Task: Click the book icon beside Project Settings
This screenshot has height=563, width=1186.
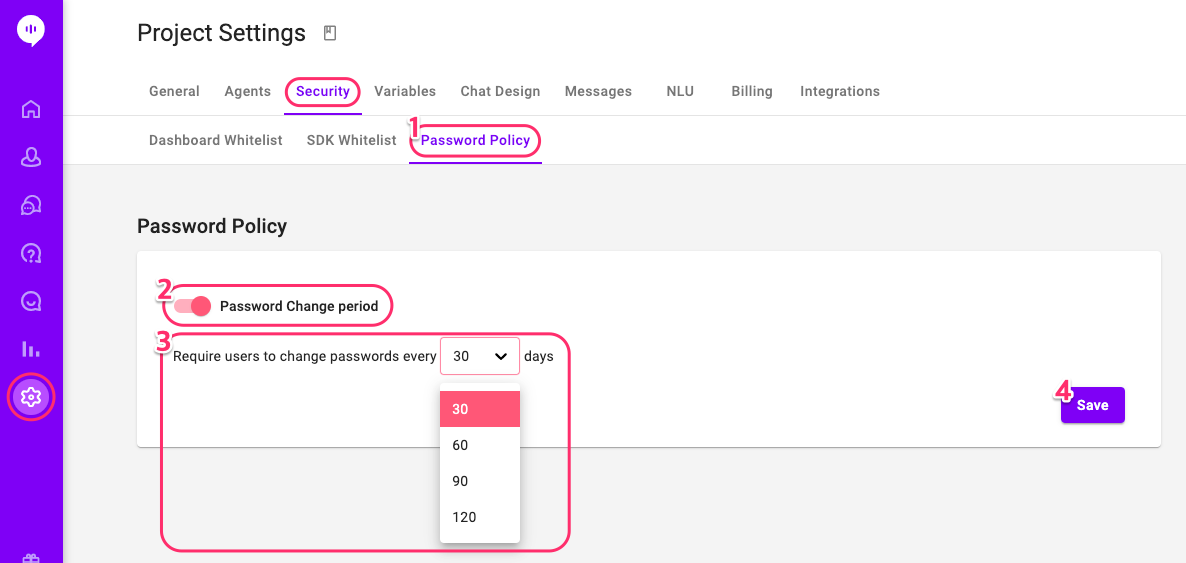Action: pyautogui.click(x=329, y=33)
